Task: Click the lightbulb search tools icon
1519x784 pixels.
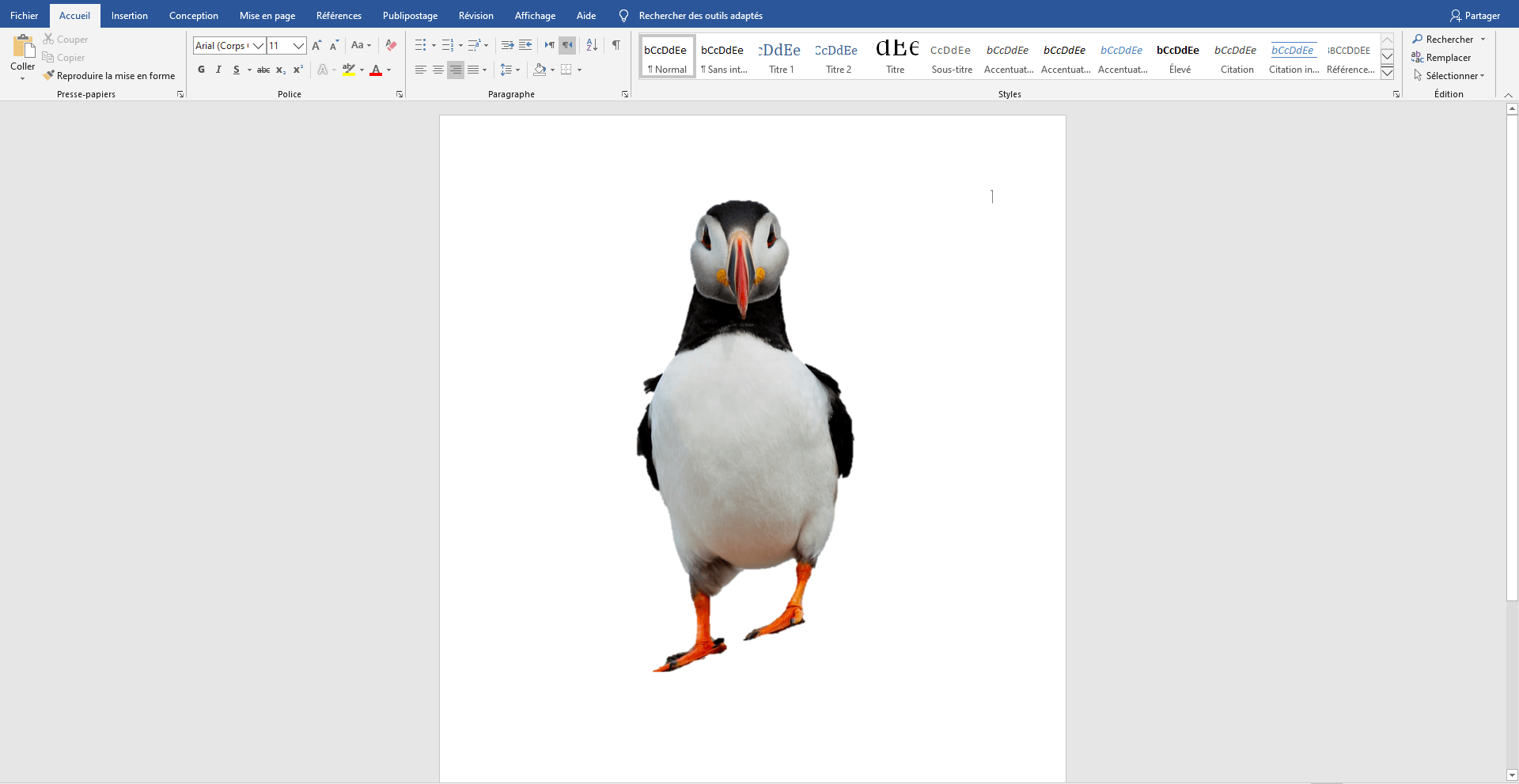Action: point(623,16)
